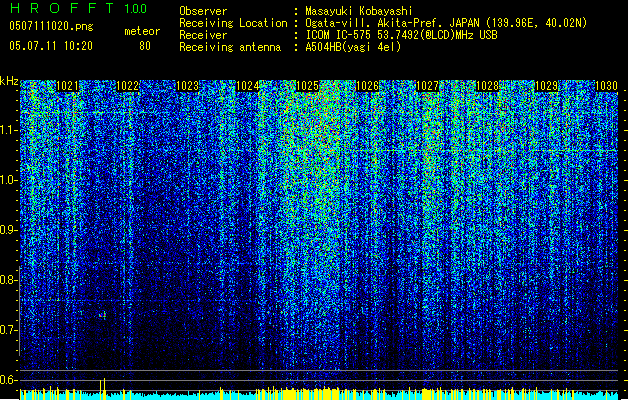Click the Receiving antenna label
Screen dimensions: 629x400
point(230,47)
